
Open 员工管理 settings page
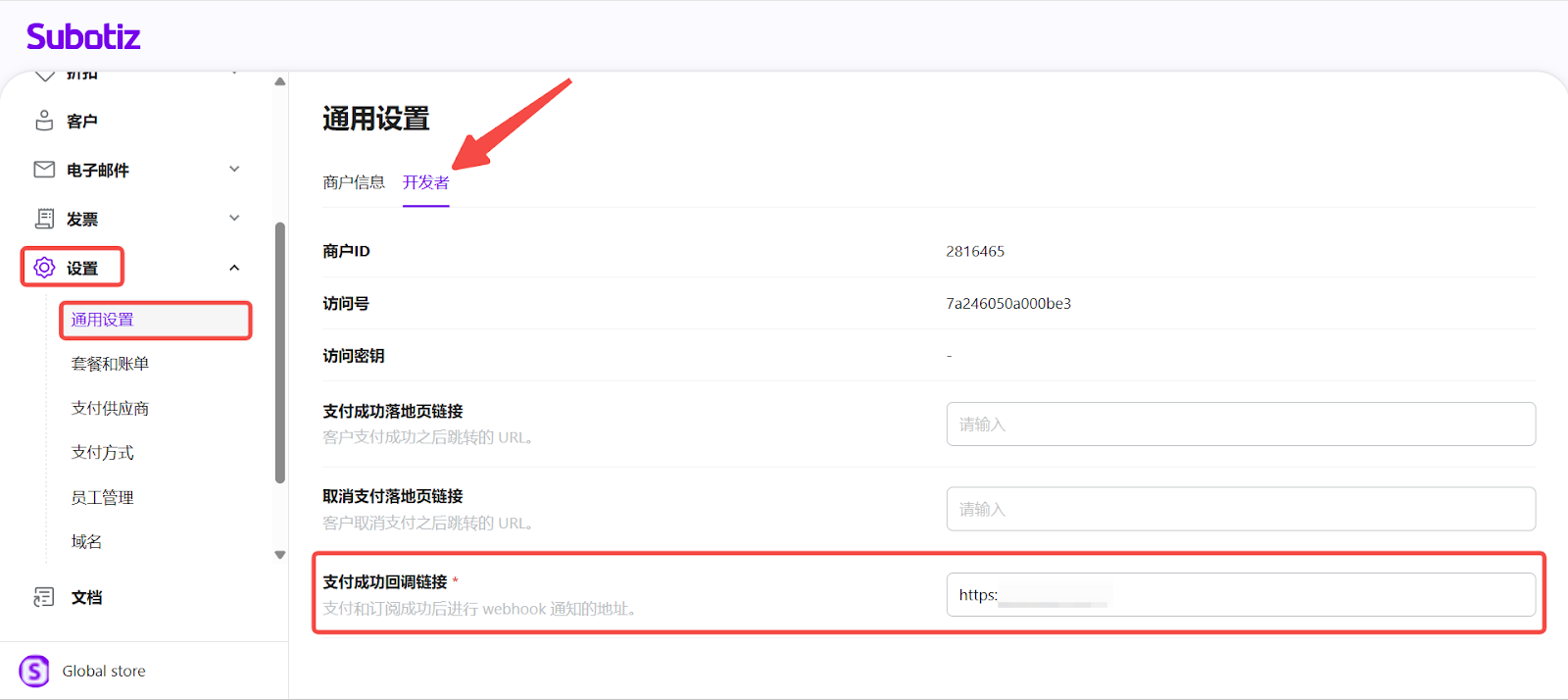103,497
